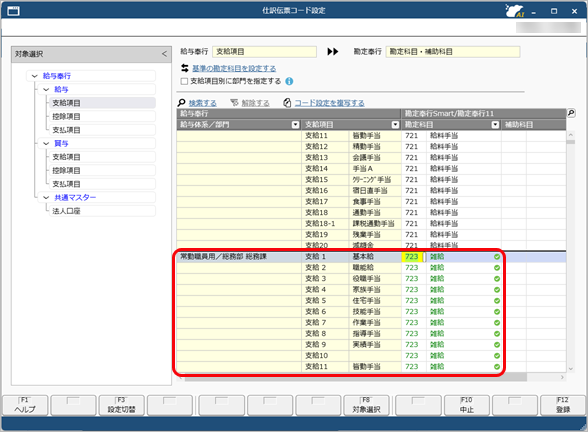Image resolution: width=588 pixels, height=432 pixels.
Task: Select 控除項目 under 給与 in the tree
Action: click(x=102, y=117)
